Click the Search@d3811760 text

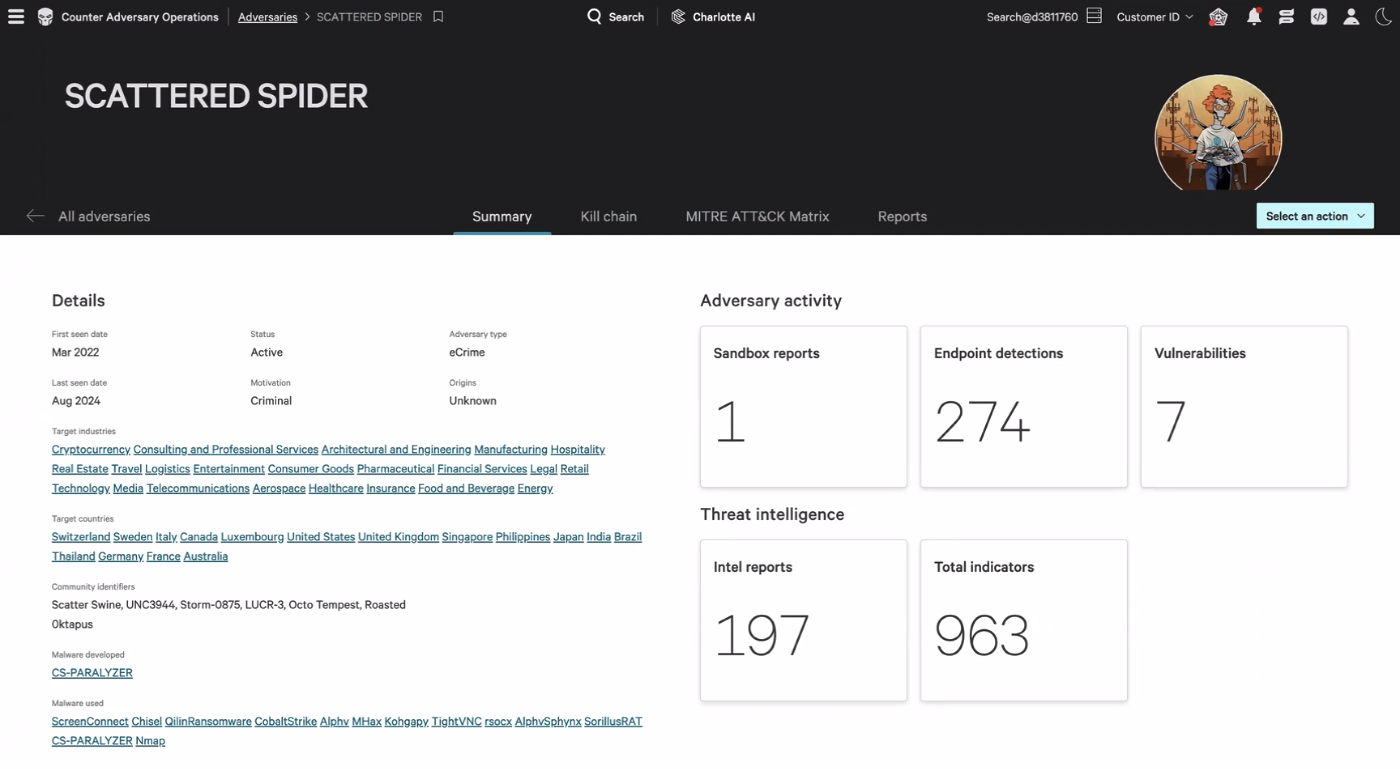[x=1032, y=17]
